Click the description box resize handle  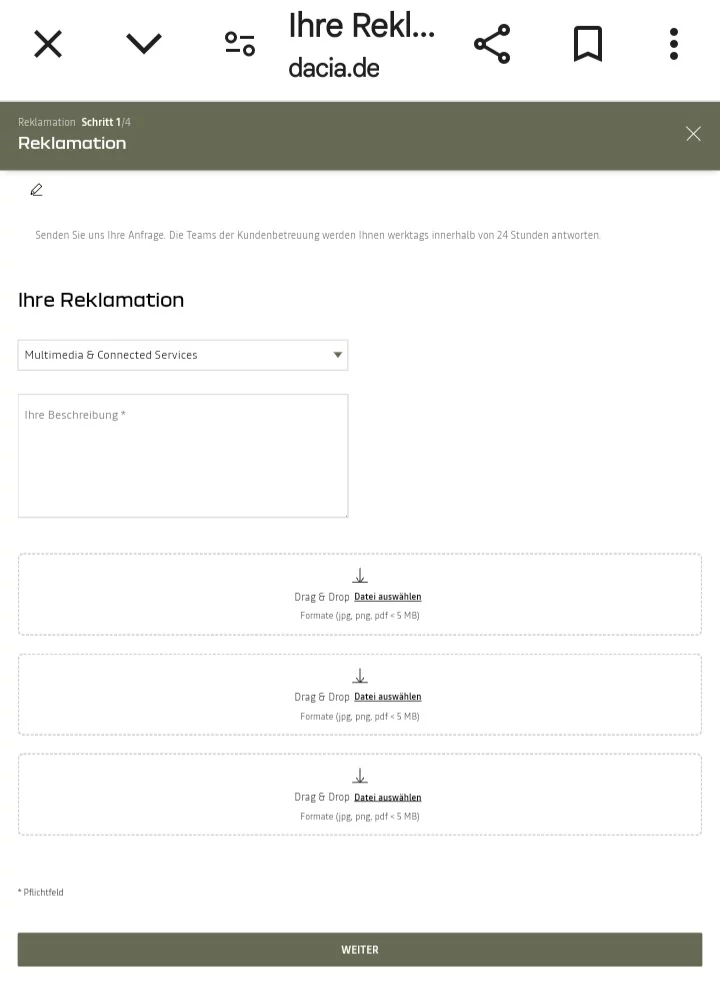pyautogui.click(x=344, y=514)
